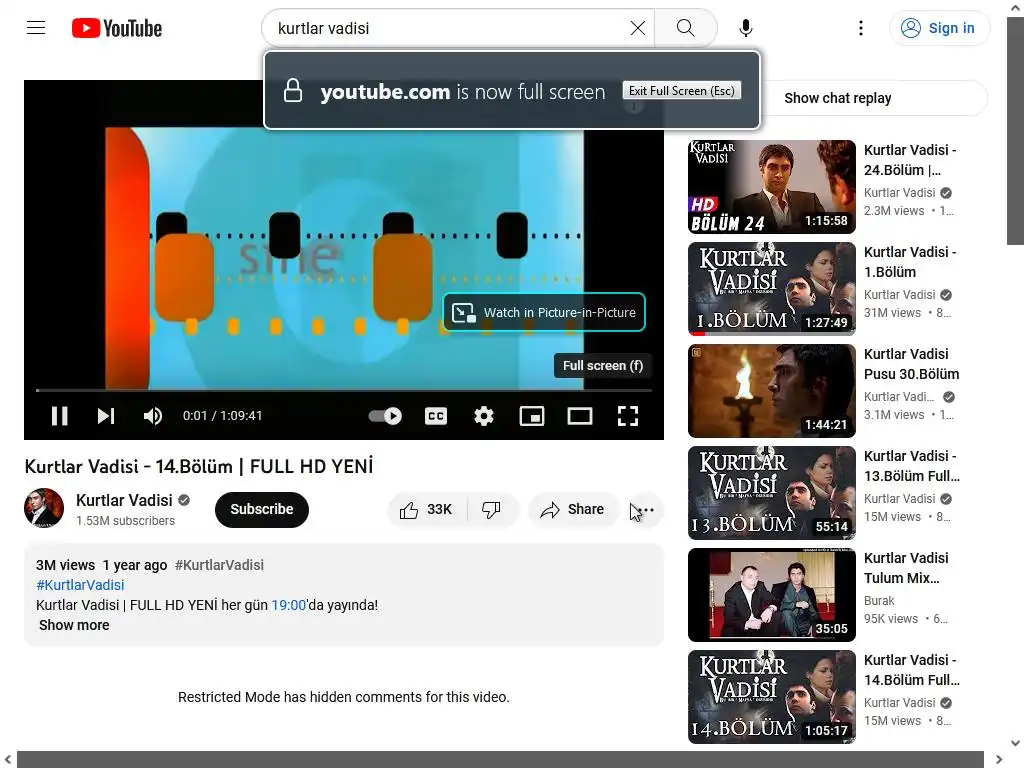Image resolution: width=1024 pixels, height=768 pixels.
Task: Open the hamburger guide menu
Action: (36, 28)
